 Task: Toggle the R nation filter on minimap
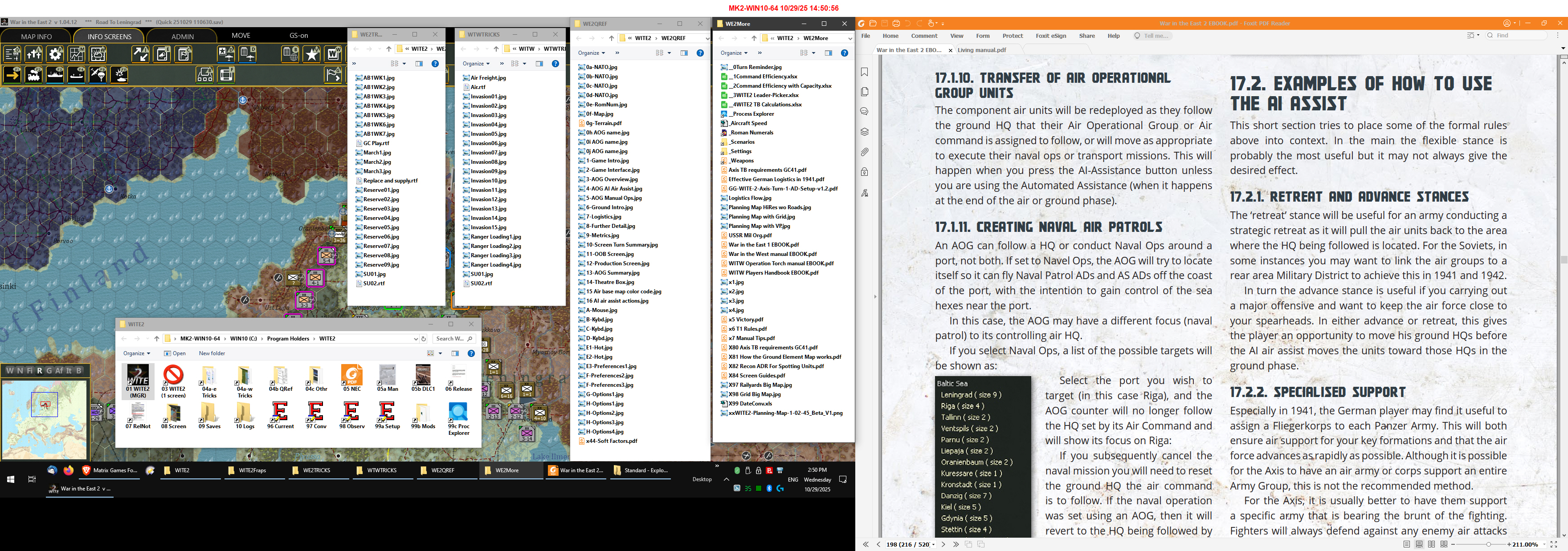[x=40, y=370]
